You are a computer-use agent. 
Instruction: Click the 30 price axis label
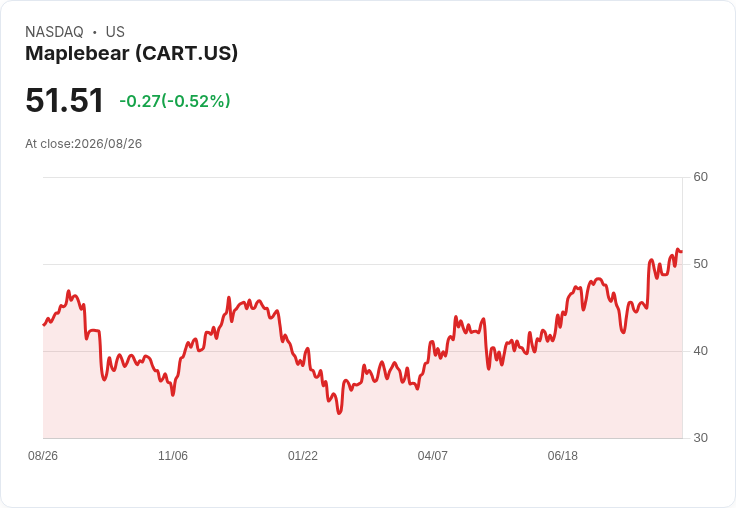(x=700, y=438)
